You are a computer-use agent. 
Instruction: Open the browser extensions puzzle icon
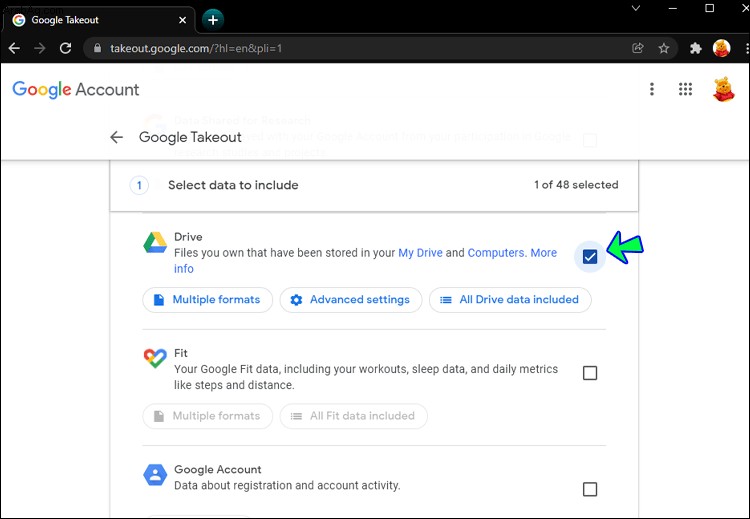point(695,48)
